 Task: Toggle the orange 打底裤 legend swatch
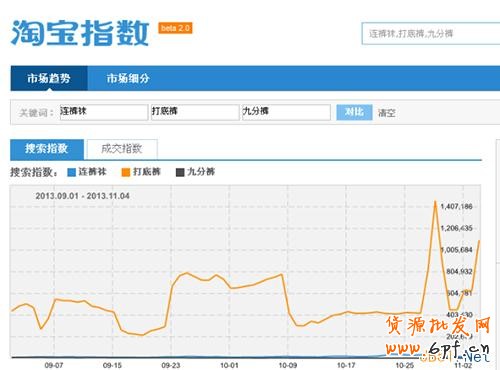pyautogui.click(x=126, y=172)
